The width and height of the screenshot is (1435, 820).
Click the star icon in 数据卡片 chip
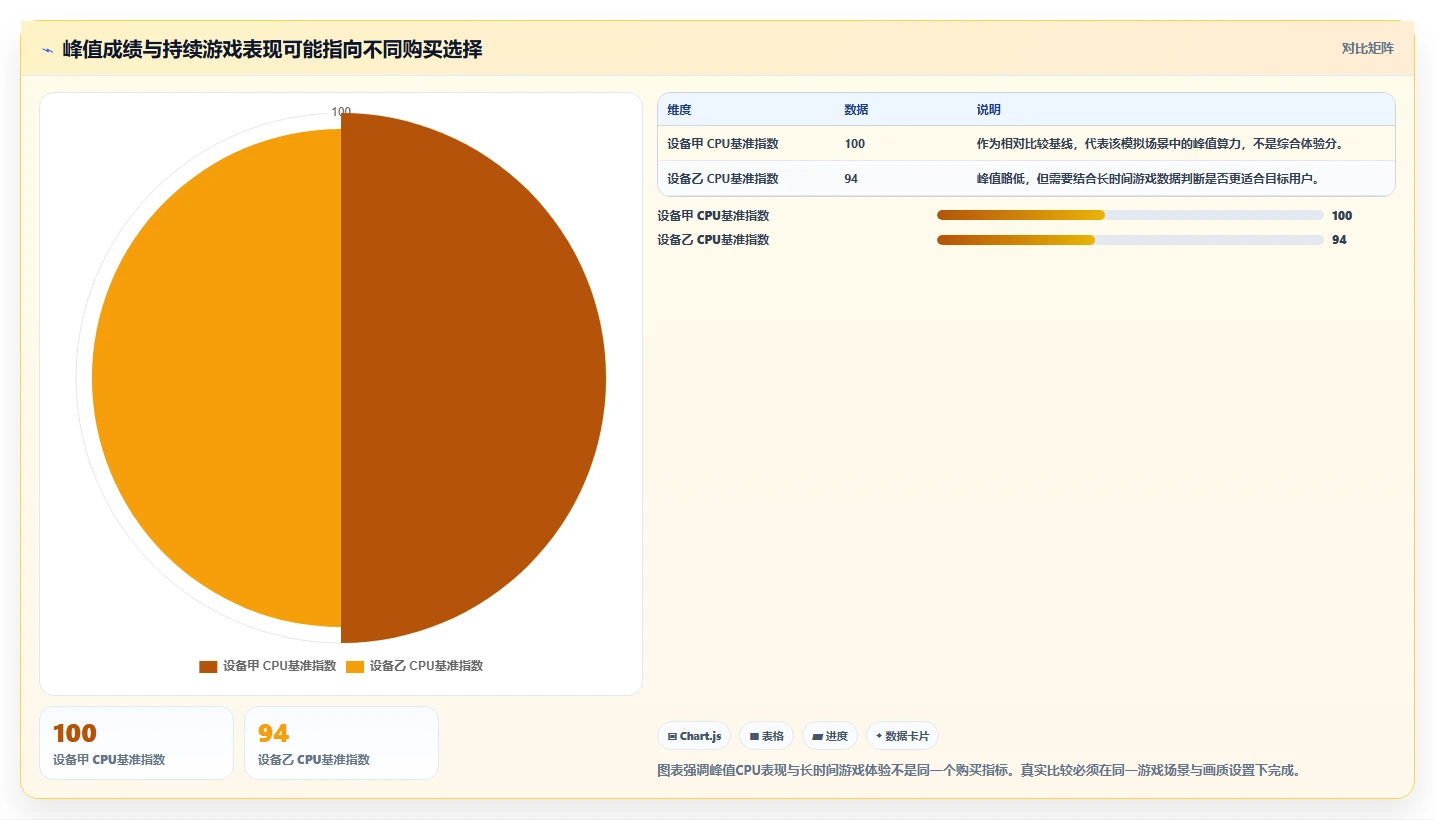(x=879, y=736)
